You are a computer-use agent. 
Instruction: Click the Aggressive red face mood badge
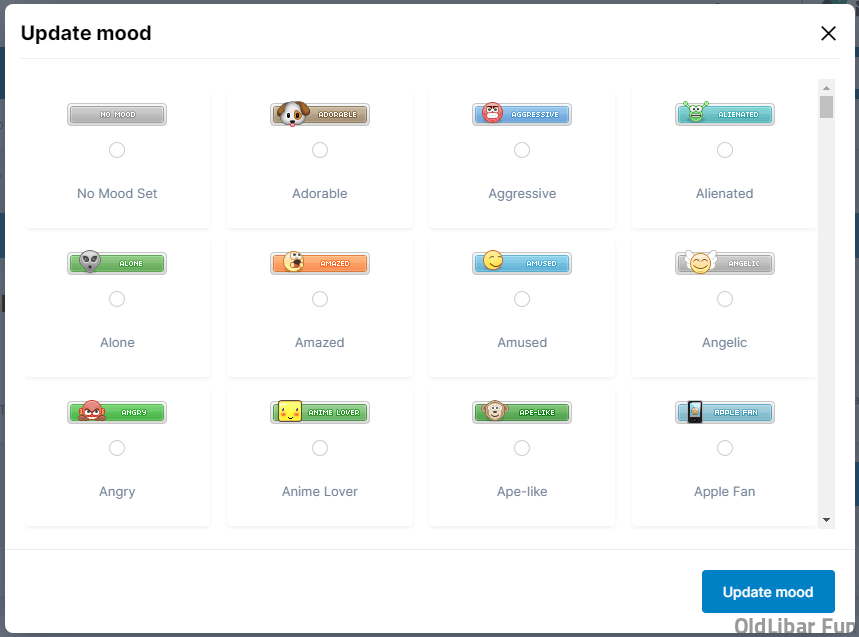coord(522,114)
